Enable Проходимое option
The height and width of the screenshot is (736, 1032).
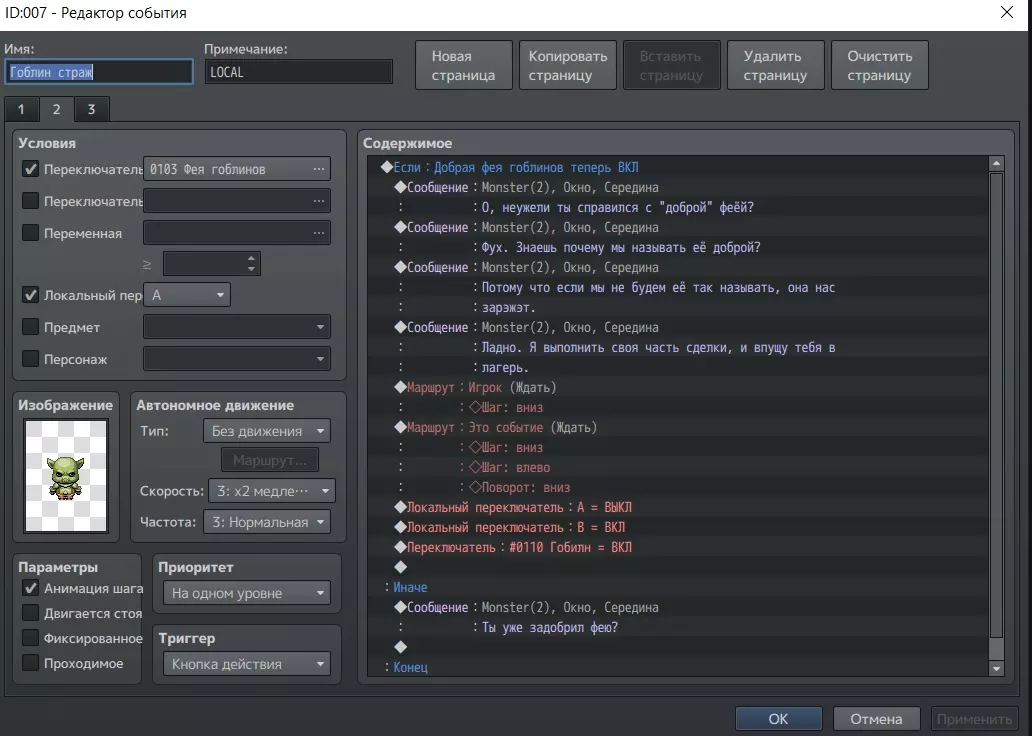[30, 663]
